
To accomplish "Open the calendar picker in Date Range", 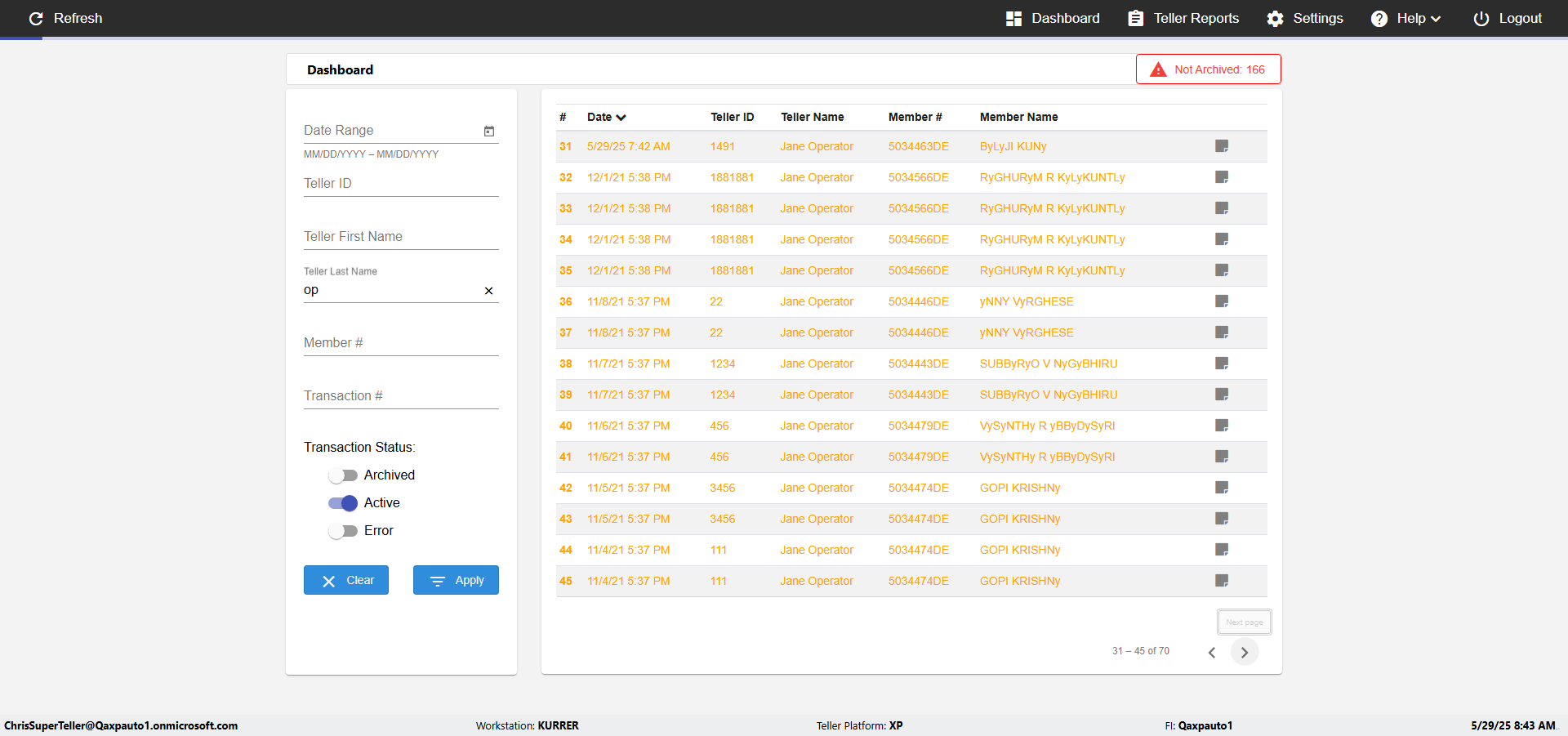I will pos(489,131).
